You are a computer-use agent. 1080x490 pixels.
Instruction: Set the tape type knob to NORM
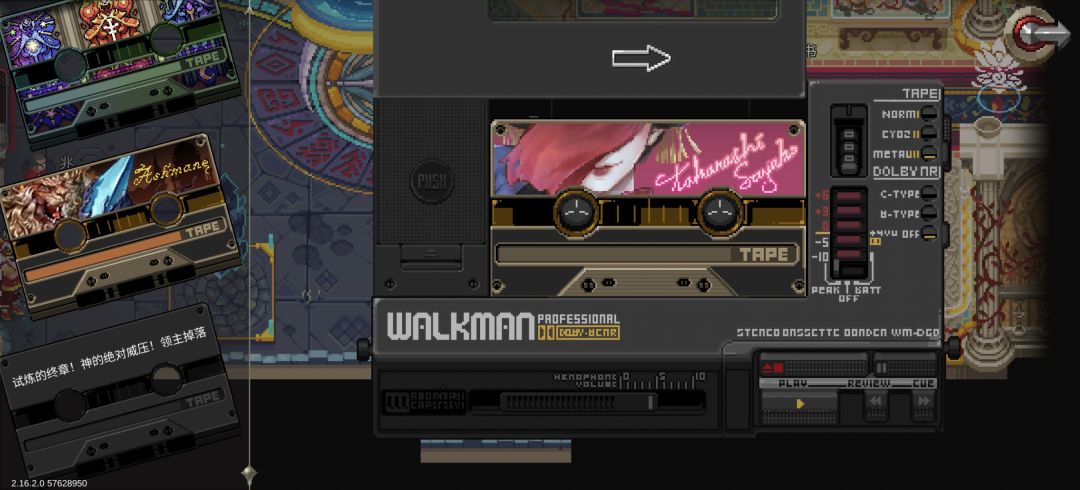[x=928, y=113]
